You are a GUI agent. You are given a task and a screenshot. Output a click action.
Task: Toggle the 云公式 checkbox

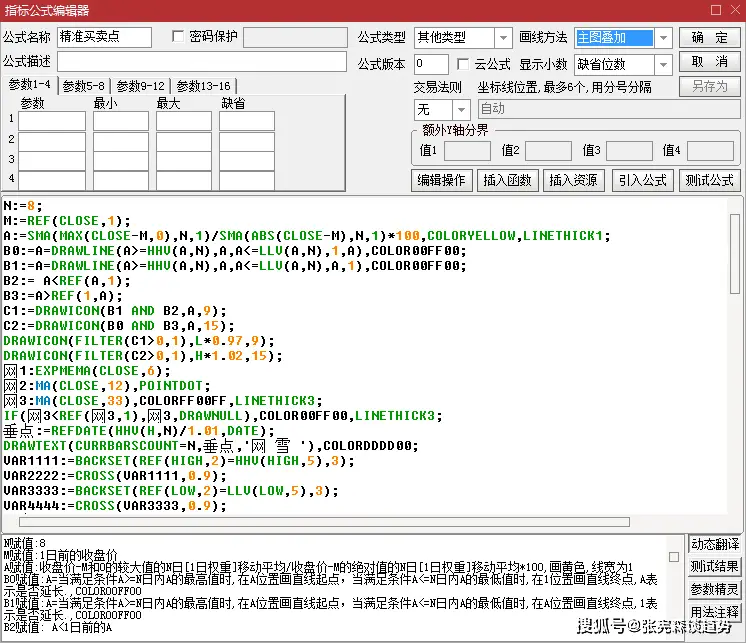[x=463, y=65]
